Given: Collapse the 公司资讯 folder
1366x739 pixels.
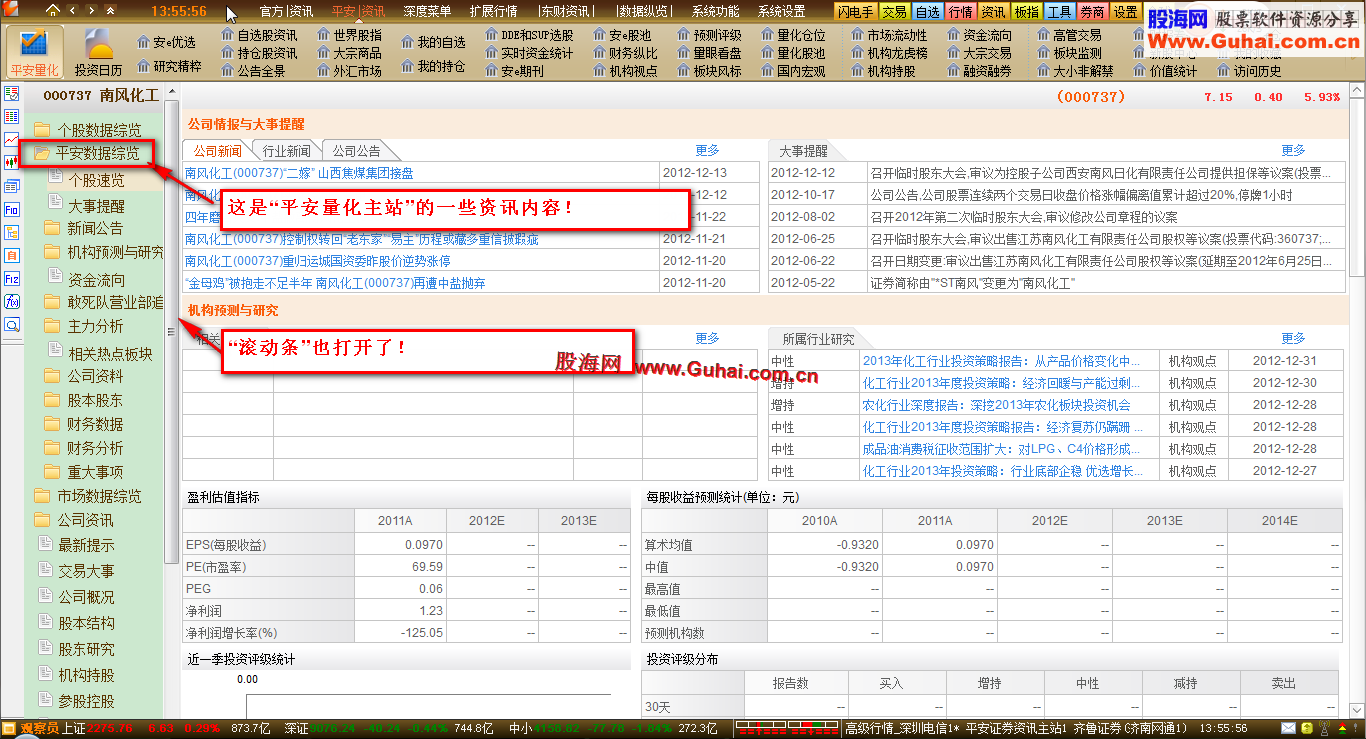Looking at the screenshot, I should 73,520.
